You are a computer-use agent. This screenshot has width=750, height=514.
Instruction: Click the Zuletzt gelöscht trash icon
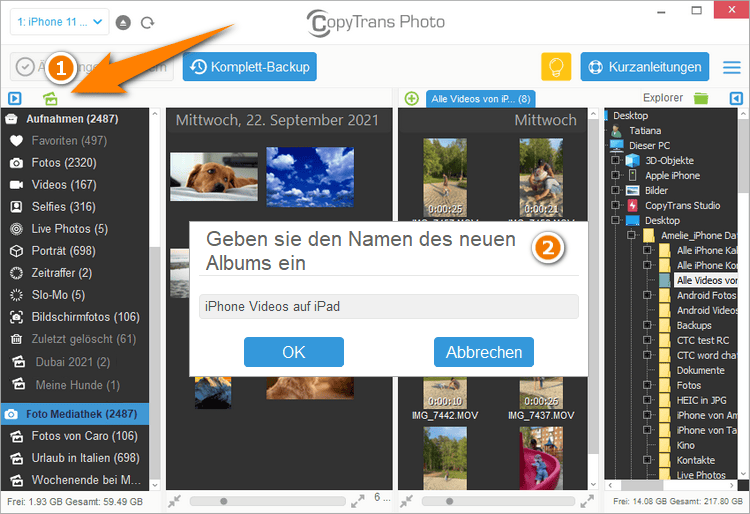[16, 339]
